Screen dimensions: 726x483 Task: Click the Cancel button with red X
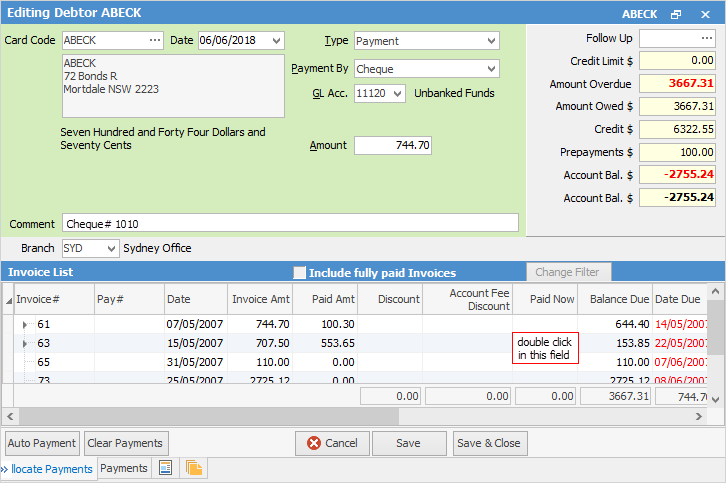tap(332, 443)
